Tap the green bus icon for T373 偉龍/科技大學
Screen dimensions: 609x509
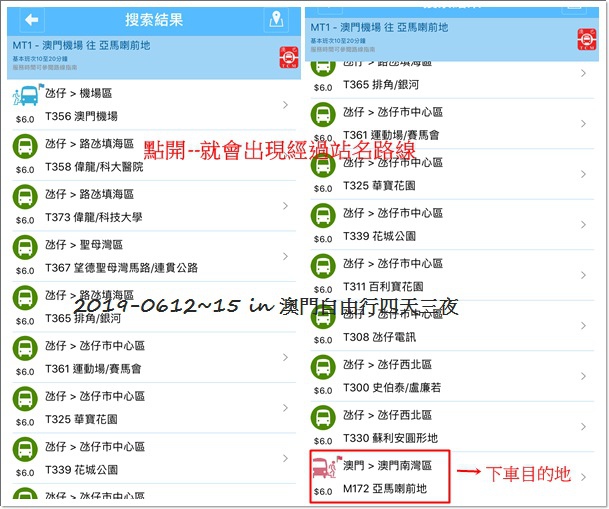click(x=25, y=196)
